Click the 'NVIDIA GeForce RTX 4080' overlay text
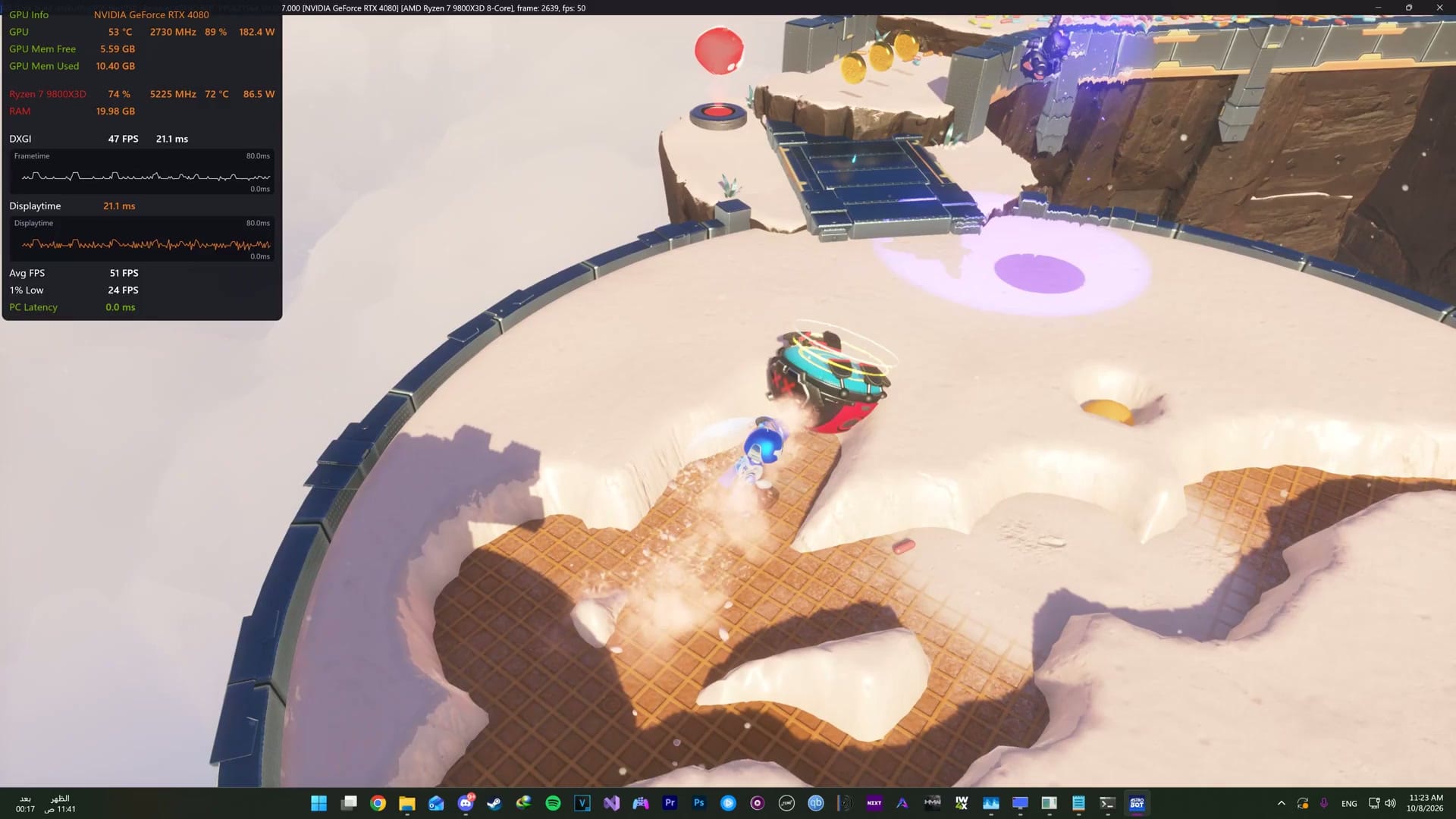 [x=152, y=14]
